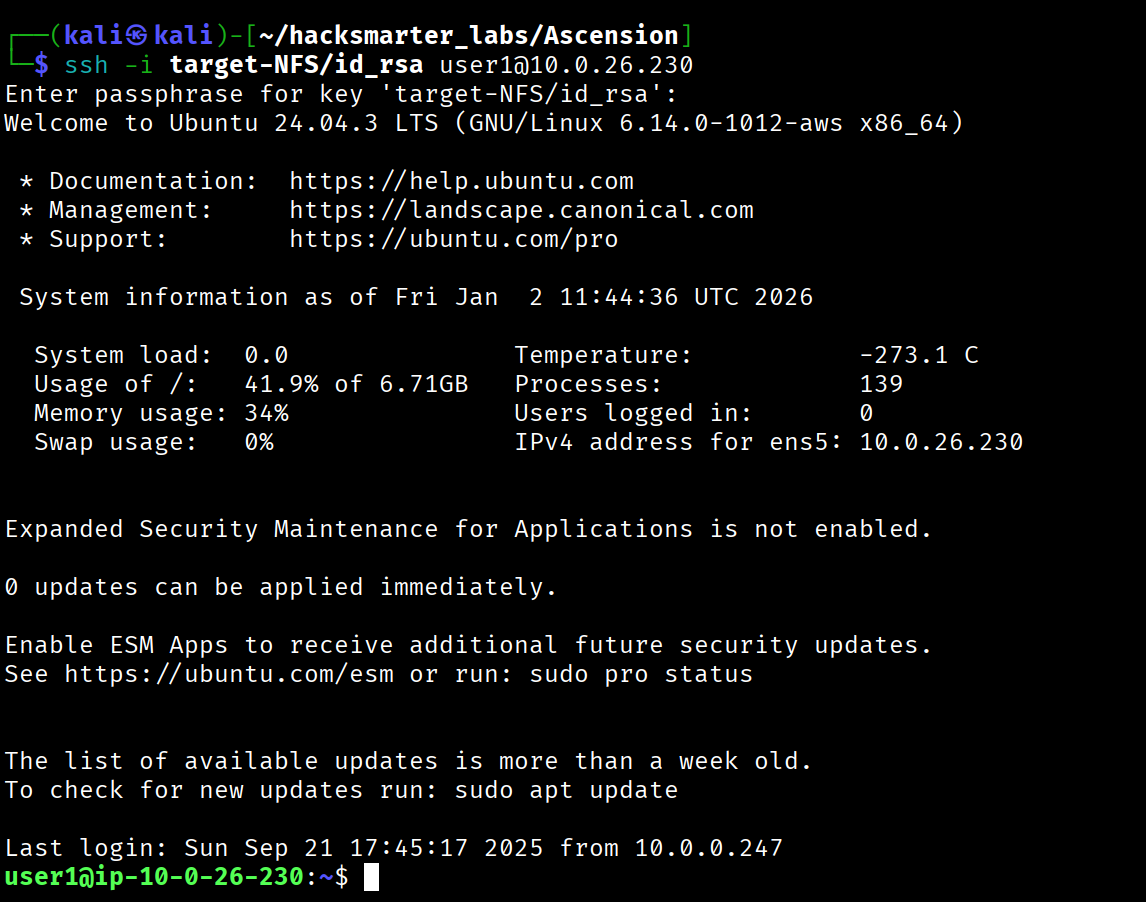Click the ssh command on the prompt line

pyautogui.click(x=86, y=65)
